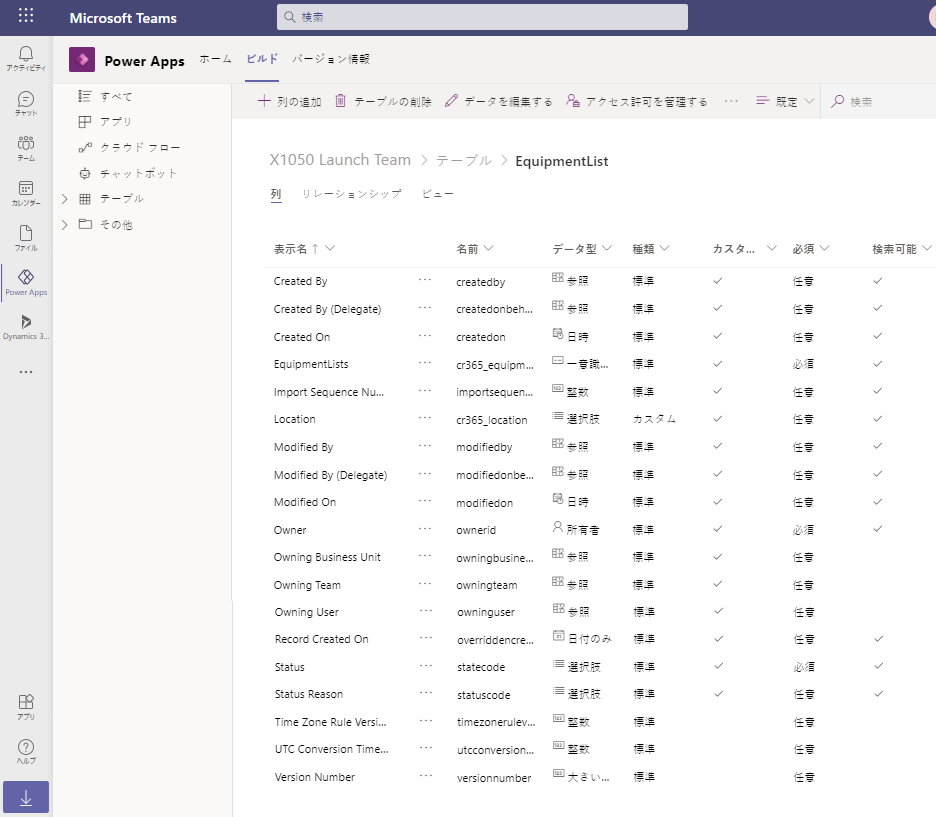Screen dimensions: 936x817
Task: Click the Owning Business Unit row
Action: (600, 557)
